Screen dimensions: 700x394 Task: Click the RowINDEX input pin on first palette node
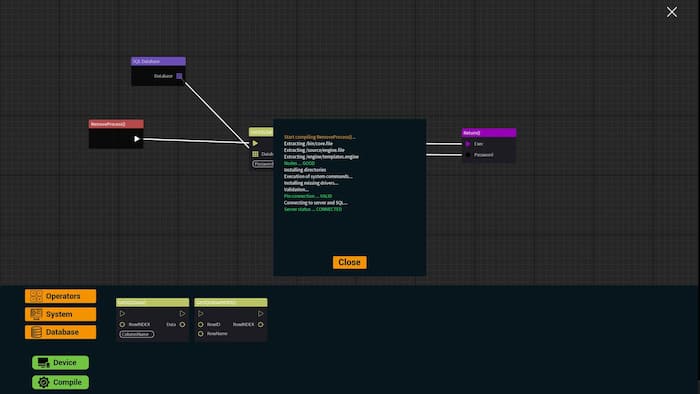tap(122, 324)
